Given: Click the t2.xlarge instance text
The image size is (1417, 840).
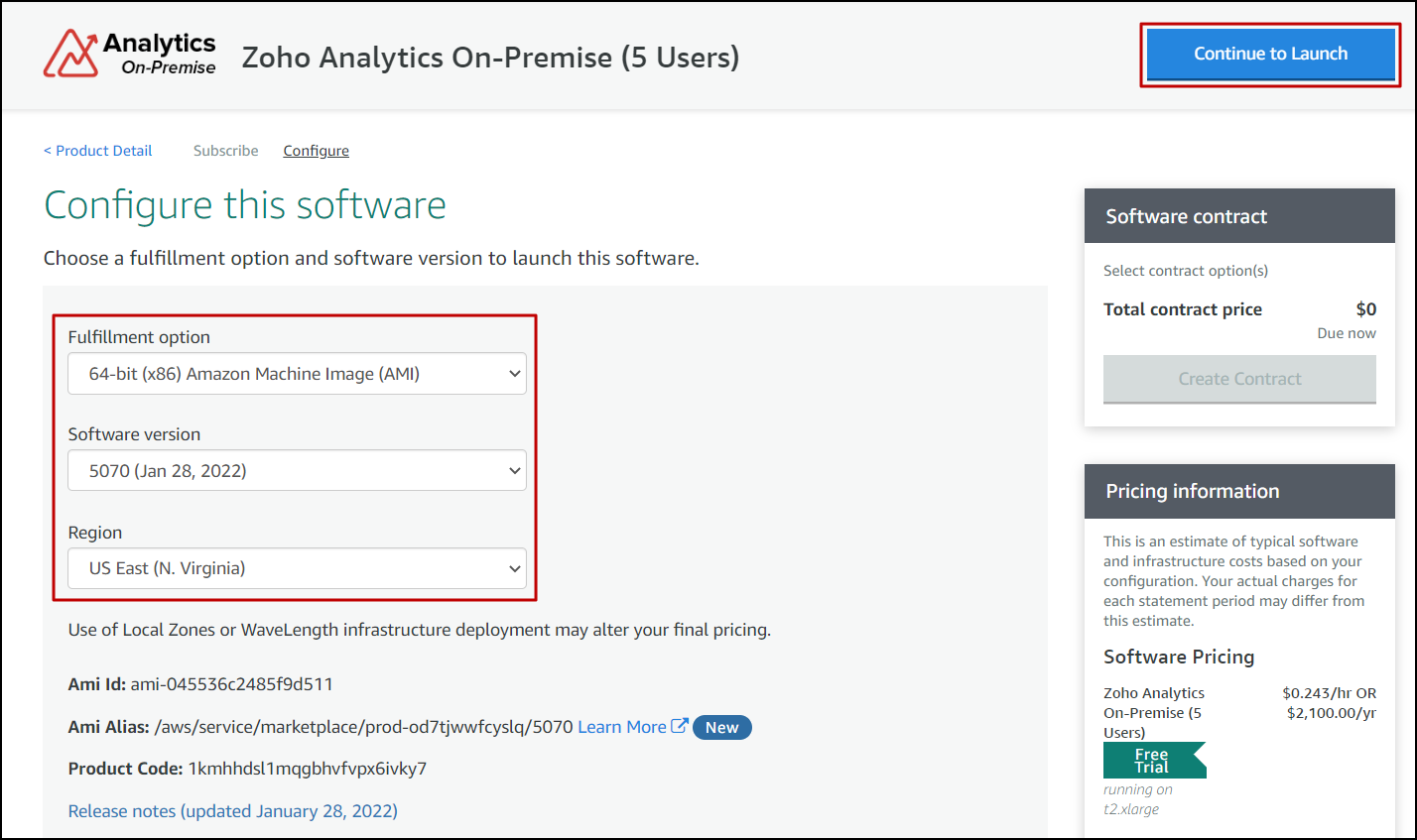Looking at the screenshot, I should [x=1133, y=808].
